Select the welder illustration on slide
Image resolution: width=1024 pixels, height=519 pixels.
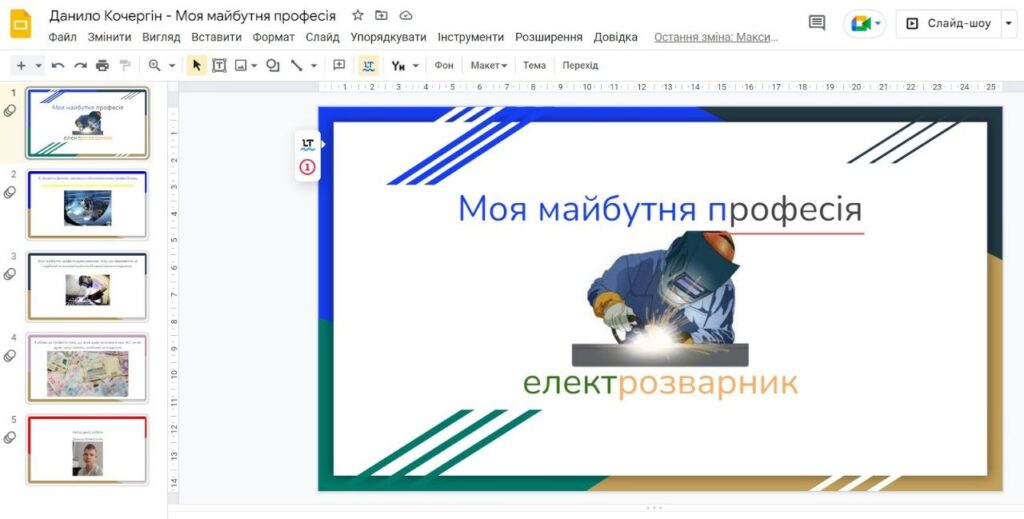pyautogui.click(x=660, y=299)
